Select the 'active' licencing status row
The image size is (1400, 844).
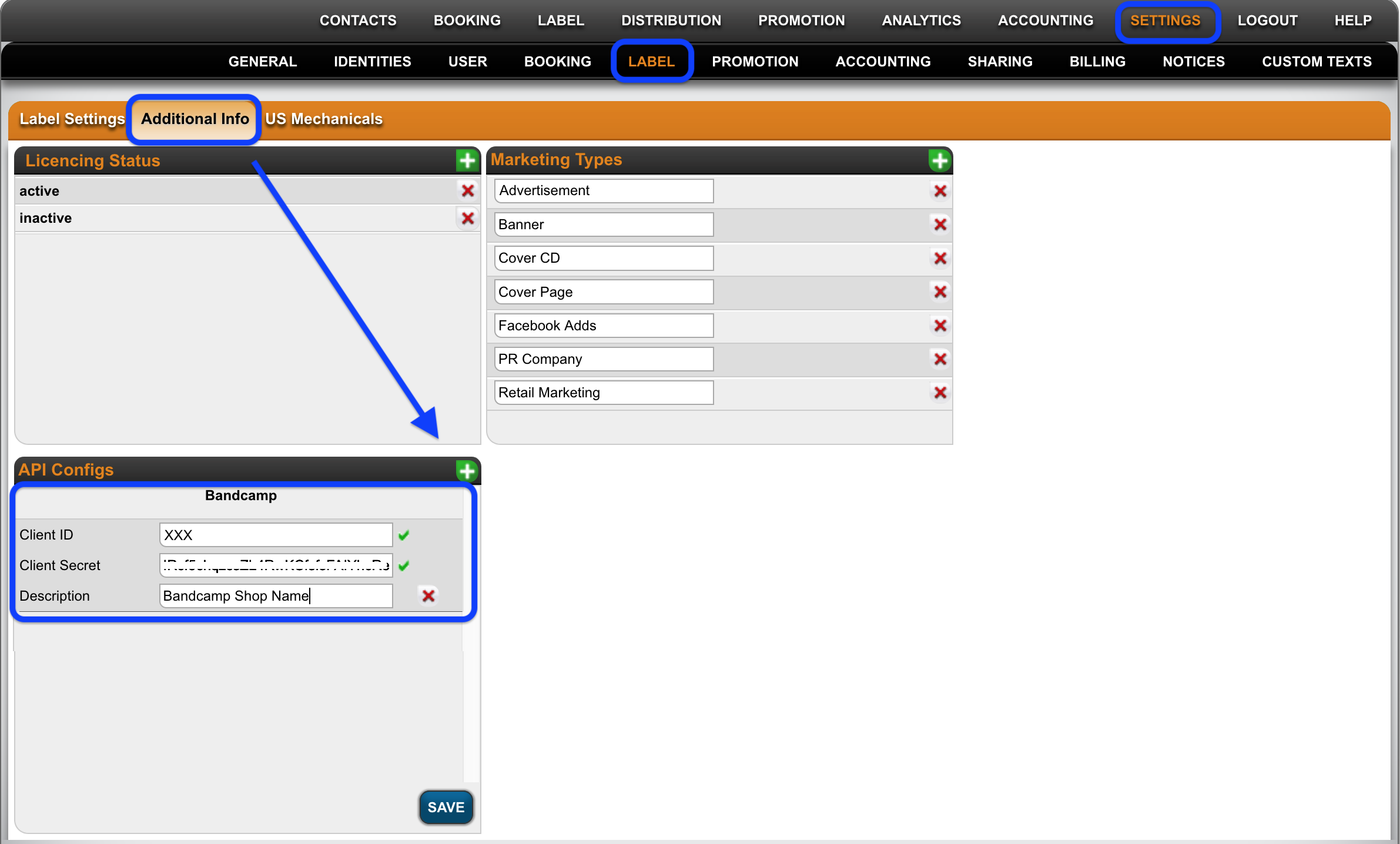coord(247,191)
